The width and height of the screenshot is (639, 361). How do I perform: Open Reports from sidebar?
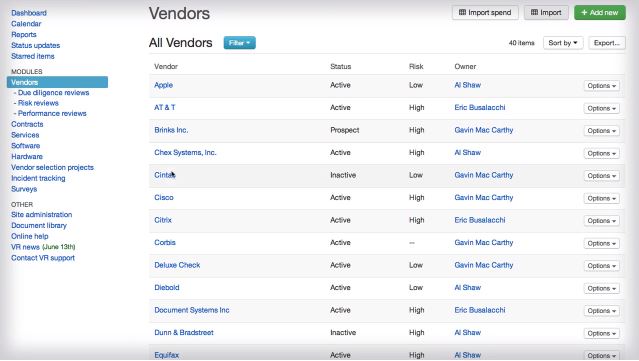pyautogui.click(x=24, y=35)
